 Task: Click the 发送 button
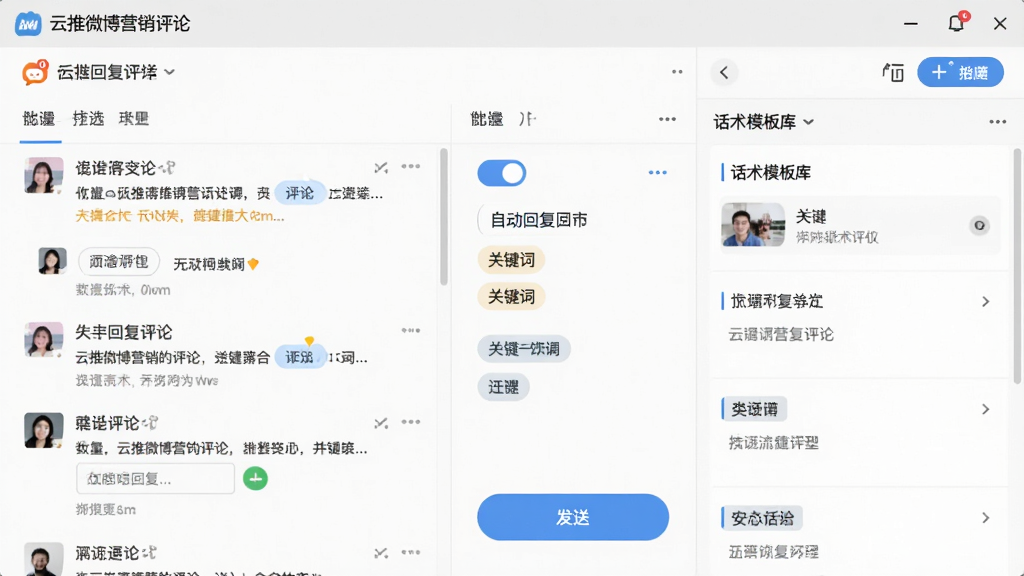coord(573,517)
